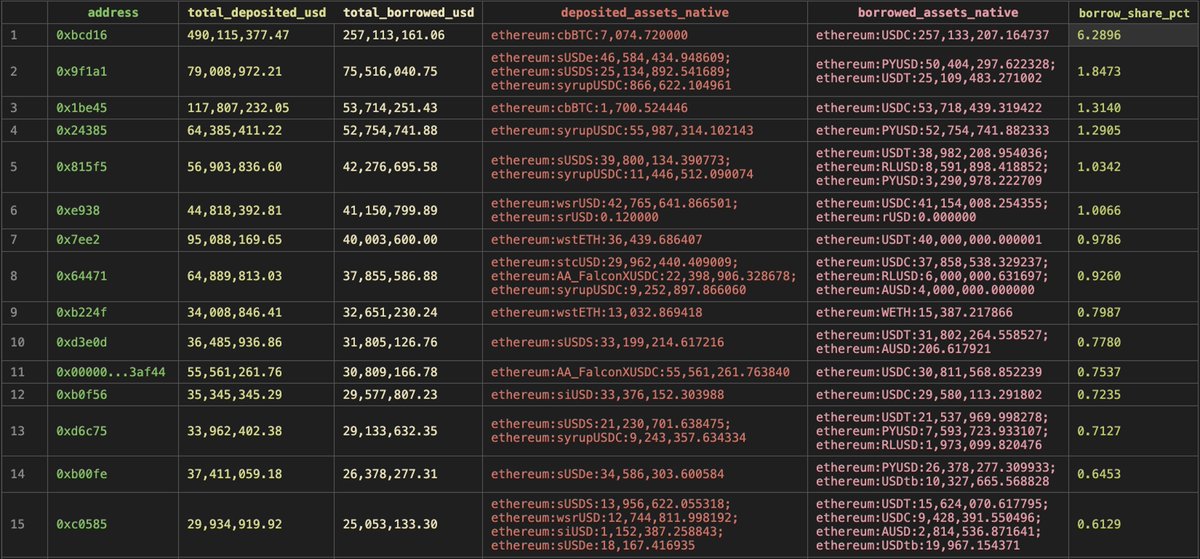This screenshot has width=1200, height=559.
Task: Select borrow share value 1.2905
Action: [1098, 130]
